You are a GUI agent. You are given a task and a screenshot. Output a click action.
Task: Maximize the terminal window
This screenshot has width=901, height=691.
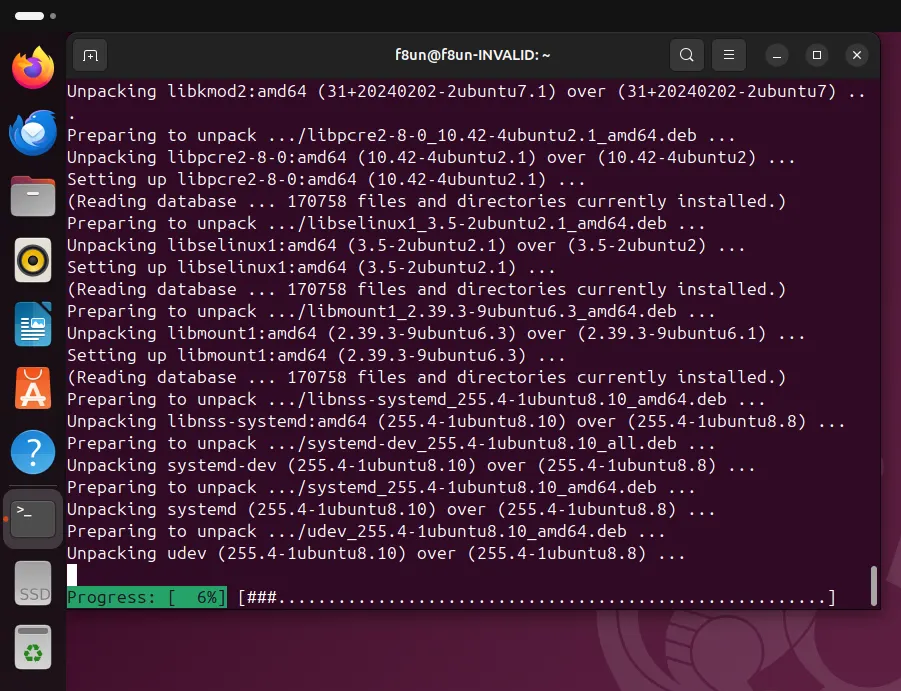click(x=817, y=55)
